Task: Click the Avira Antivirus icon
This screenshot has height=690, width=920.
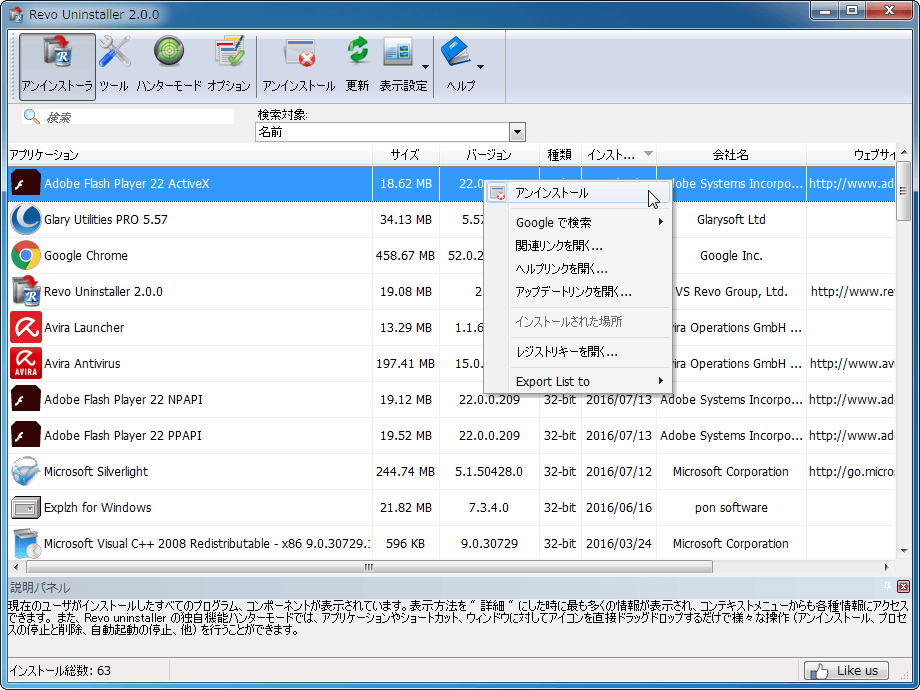Action: 26,363
